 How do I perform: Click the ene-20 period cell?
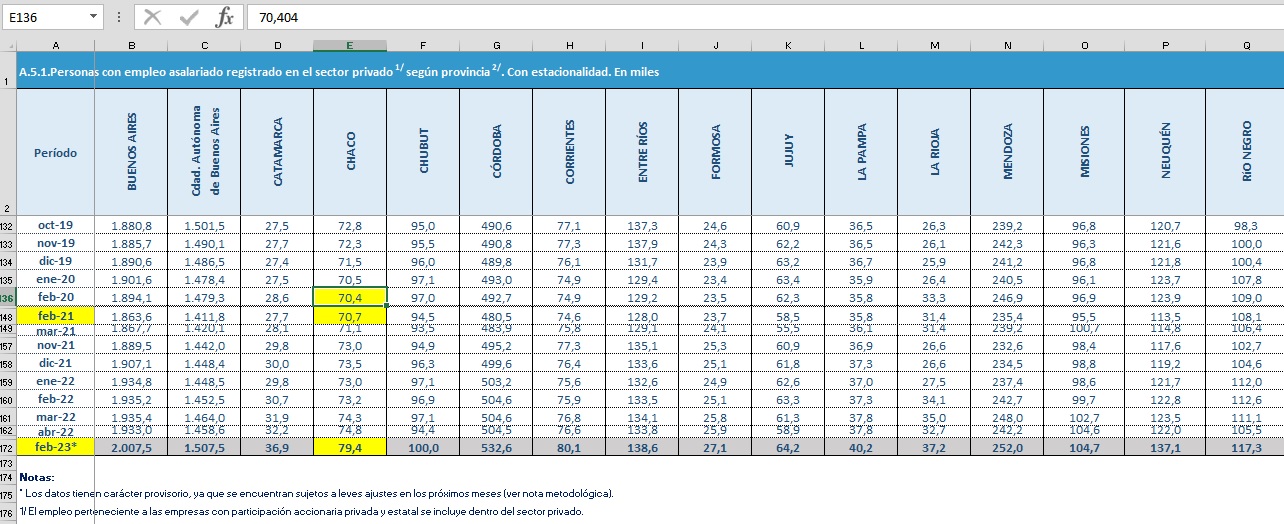(x=55, y=279)
